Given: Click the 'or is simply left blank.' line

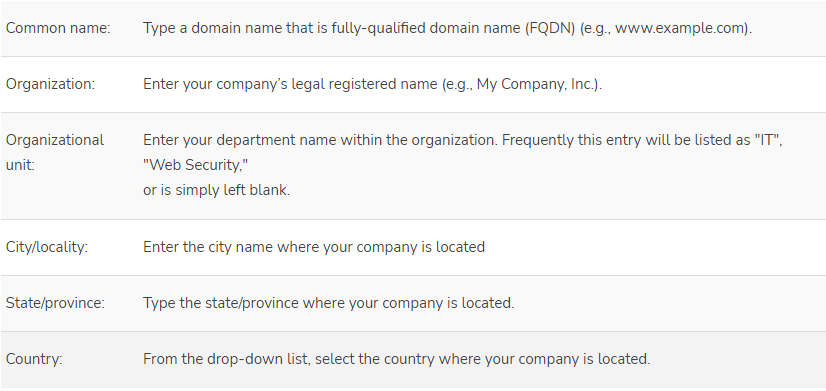Looking at the screenshot, I should [x=217, y=190].
